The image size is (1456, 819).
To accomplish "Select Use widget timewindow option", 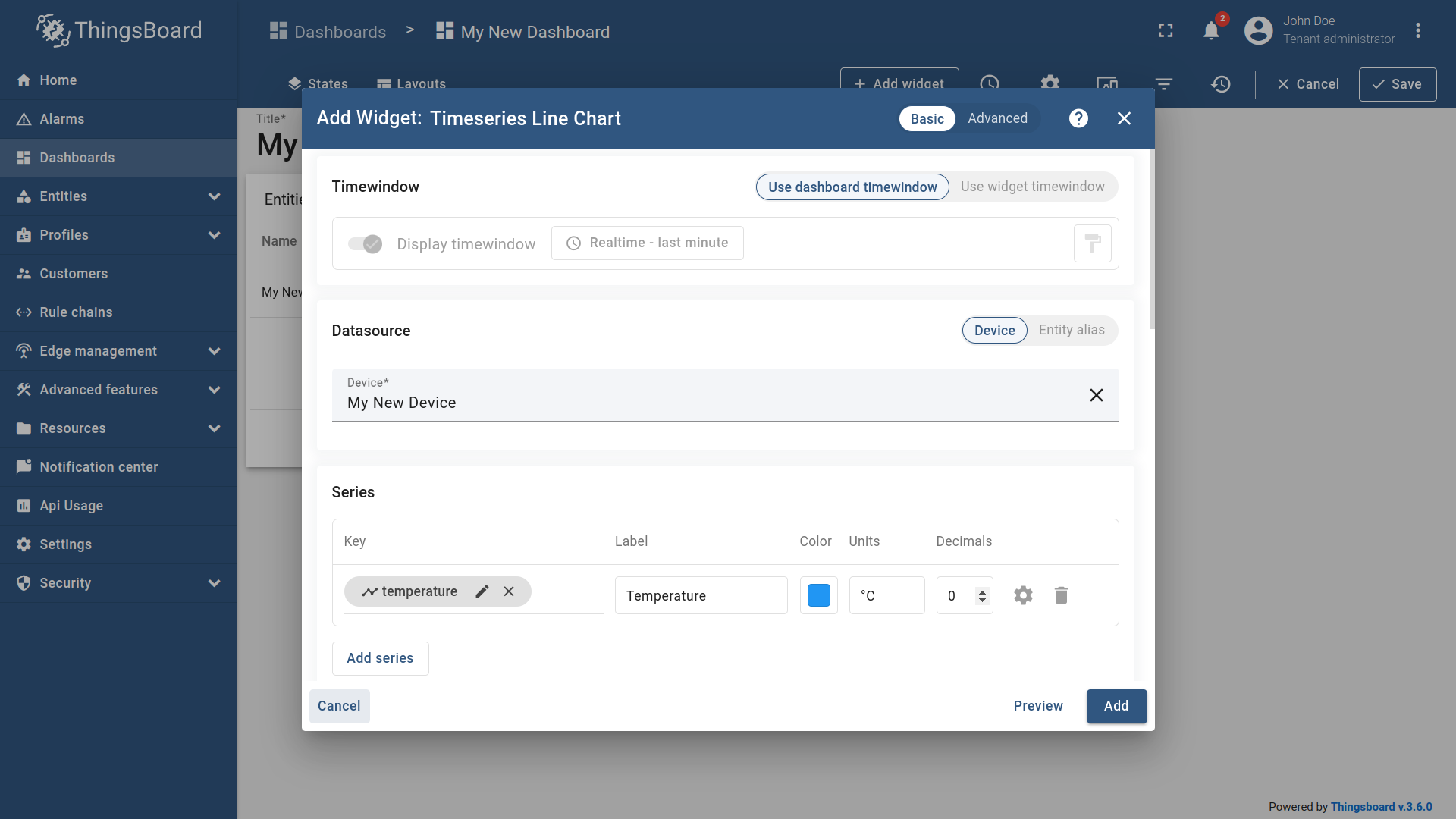I will coord(1033,187).
